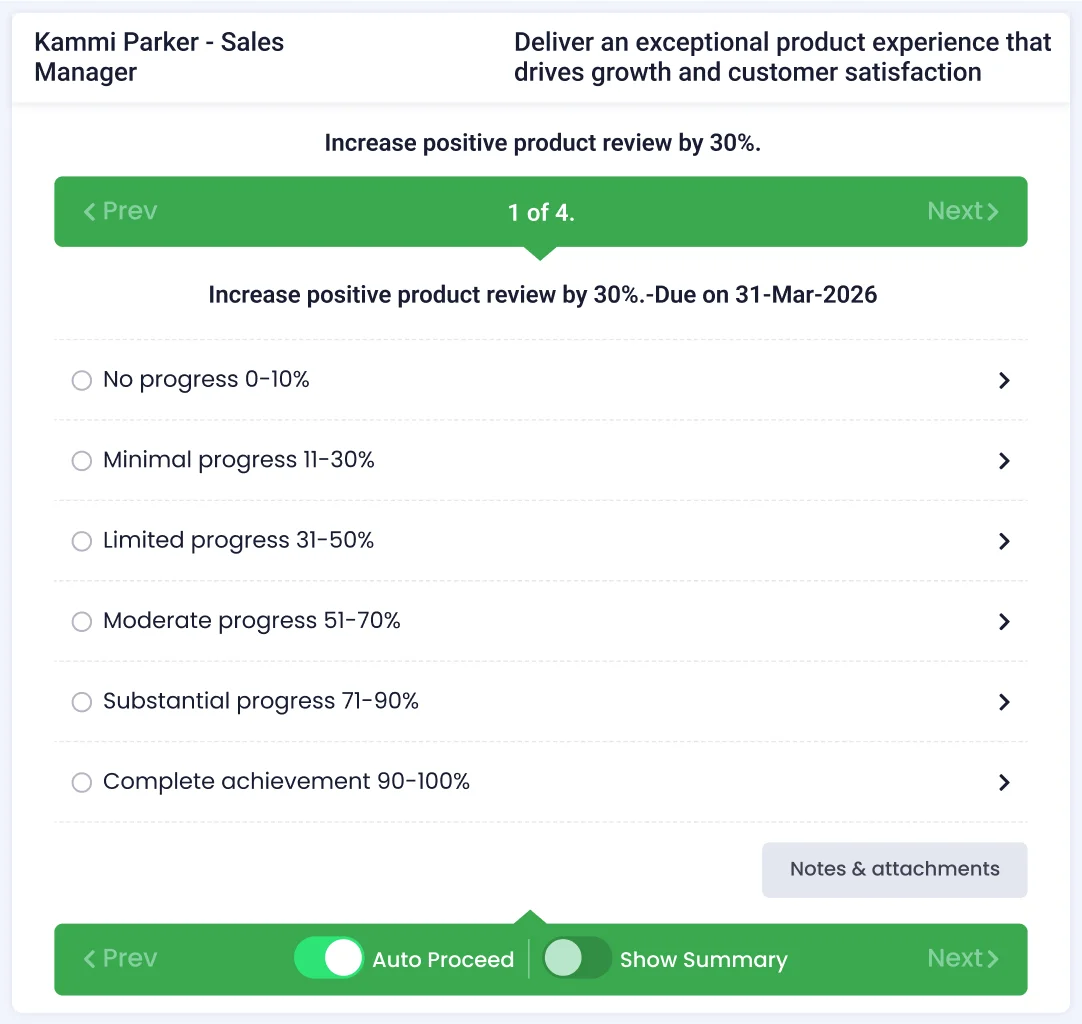Image resolution: width=1082 pixels, height=1024 pixels.
Task: Choose Minimal progress 11-30% radio option
Action: click(x=82, y=461)
